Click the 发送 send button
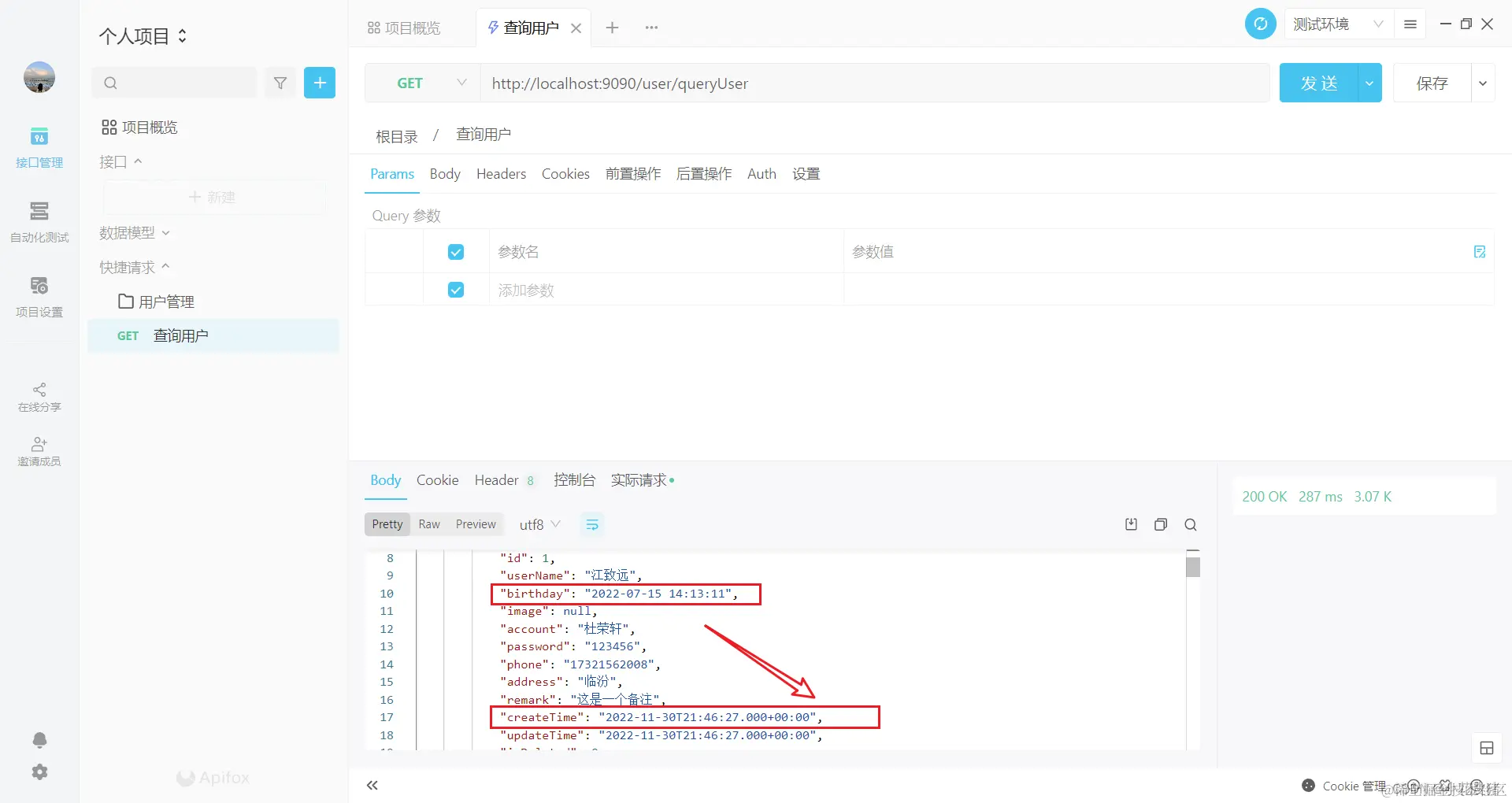Viewport: 1512px width, 803px height. click(x=1319, y=83)
